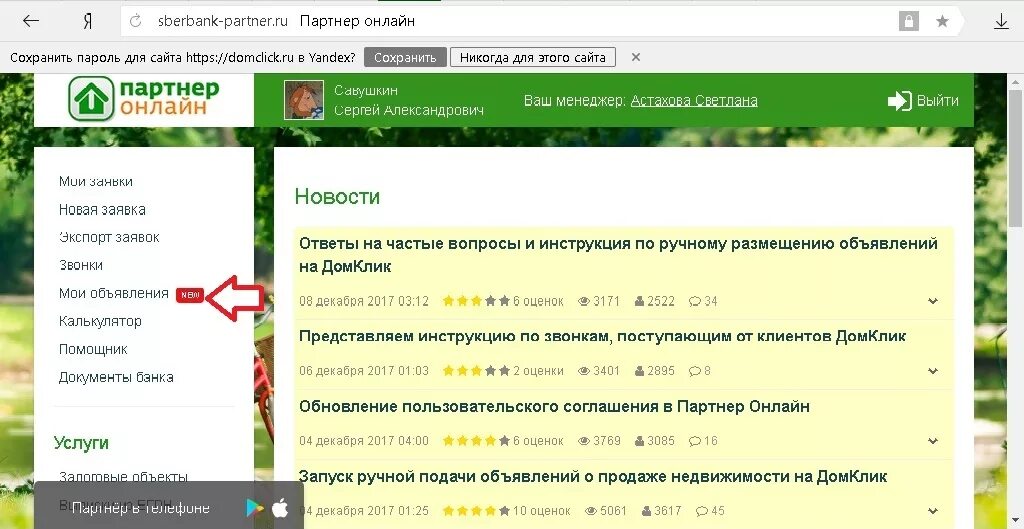Open news Представляем инструкцию по звонкам
This screenshot has width=1024, height=529.
(603, 336)
